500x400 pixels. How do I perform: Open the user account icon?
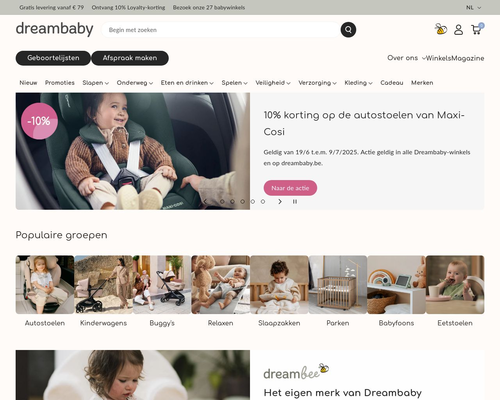coord(458,30)
